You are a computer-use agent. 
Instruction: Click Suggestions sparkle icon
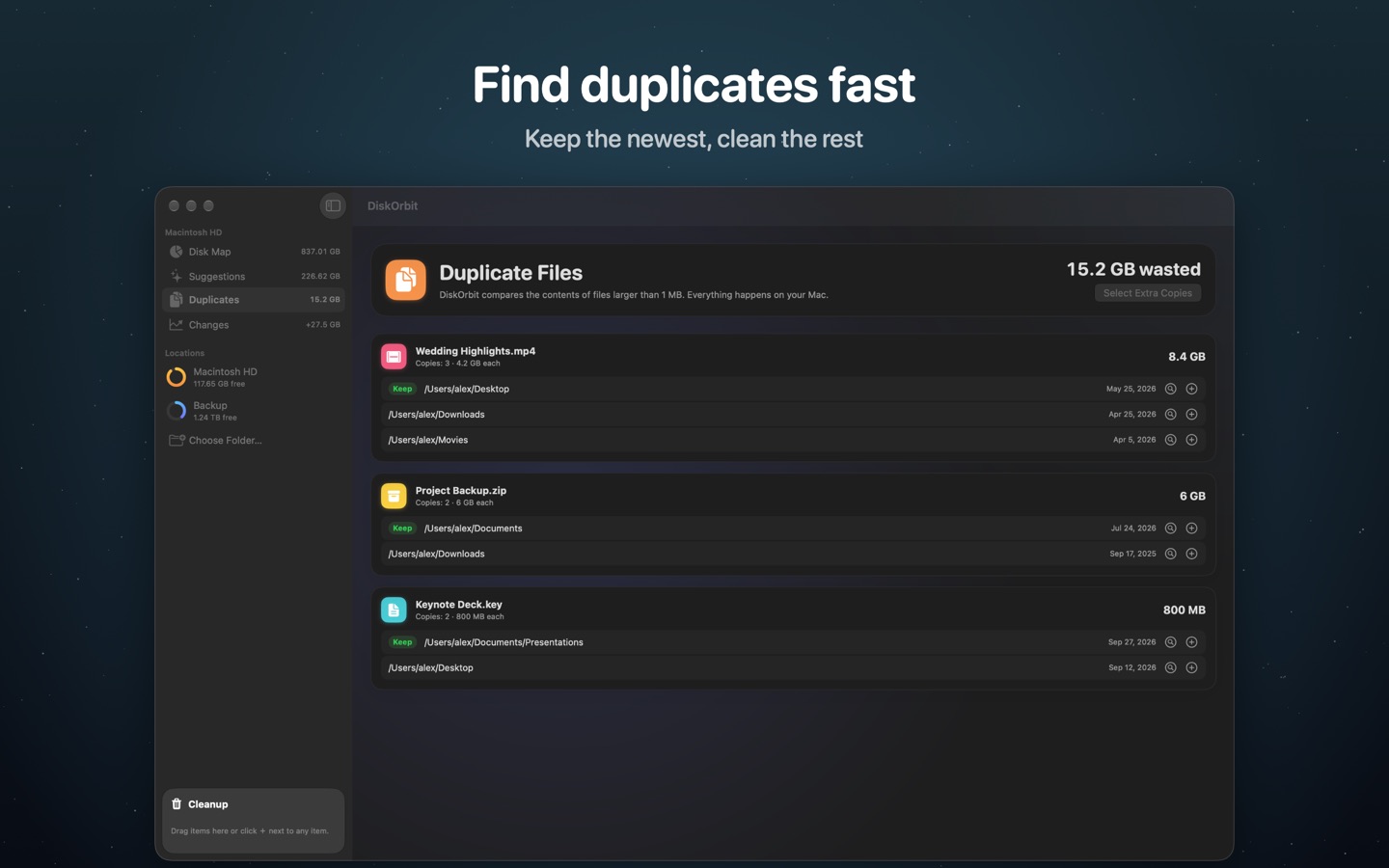tap(177, 276)
